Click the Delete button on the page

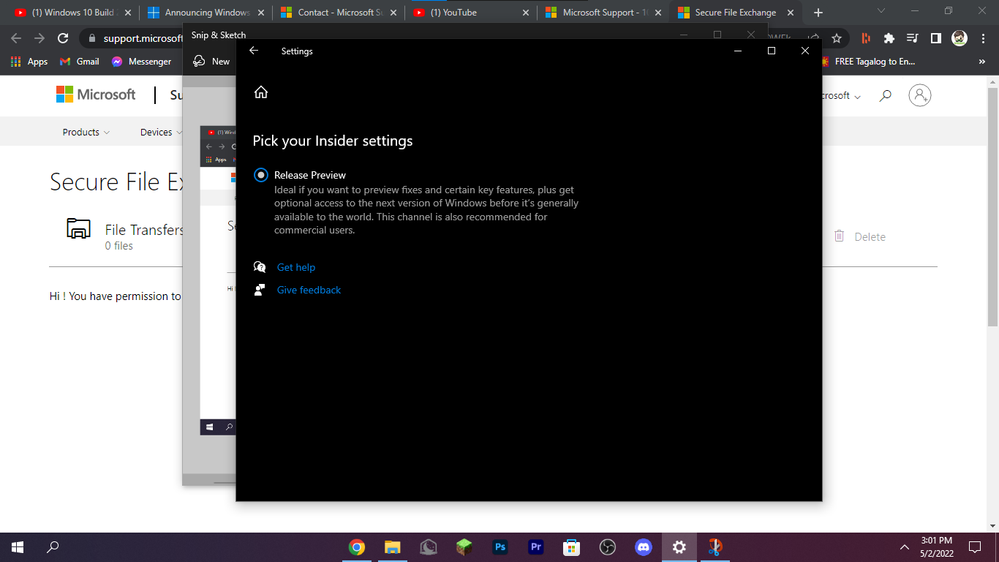coord(860,236)
